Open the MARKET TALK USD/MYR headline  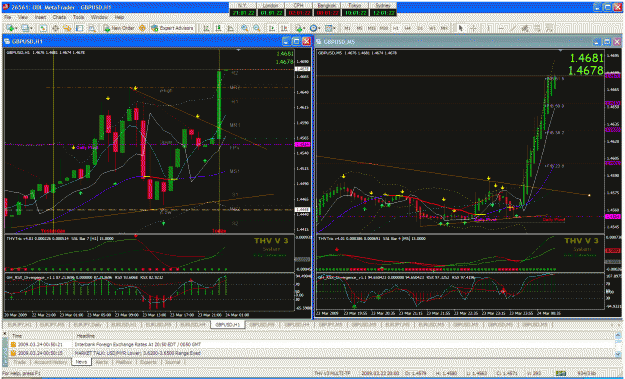point(137,353)
